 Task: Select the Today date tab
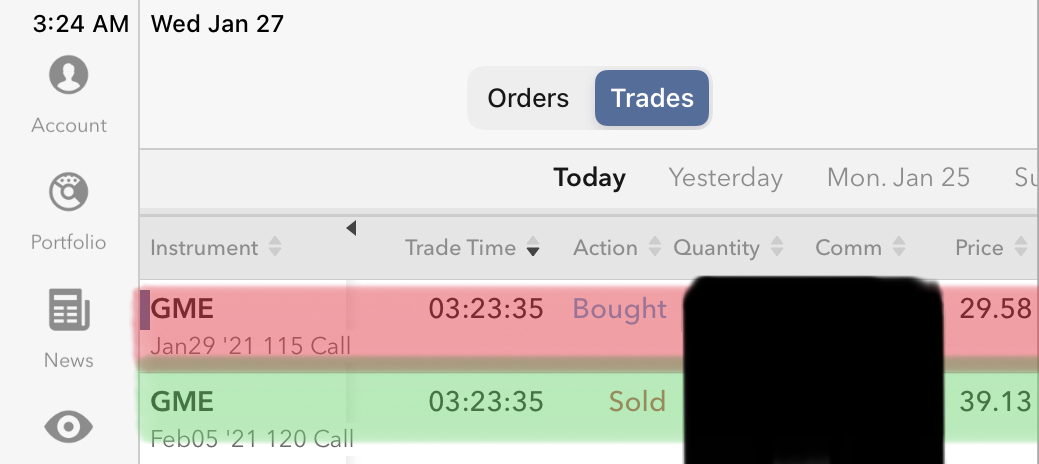[589, 178]
